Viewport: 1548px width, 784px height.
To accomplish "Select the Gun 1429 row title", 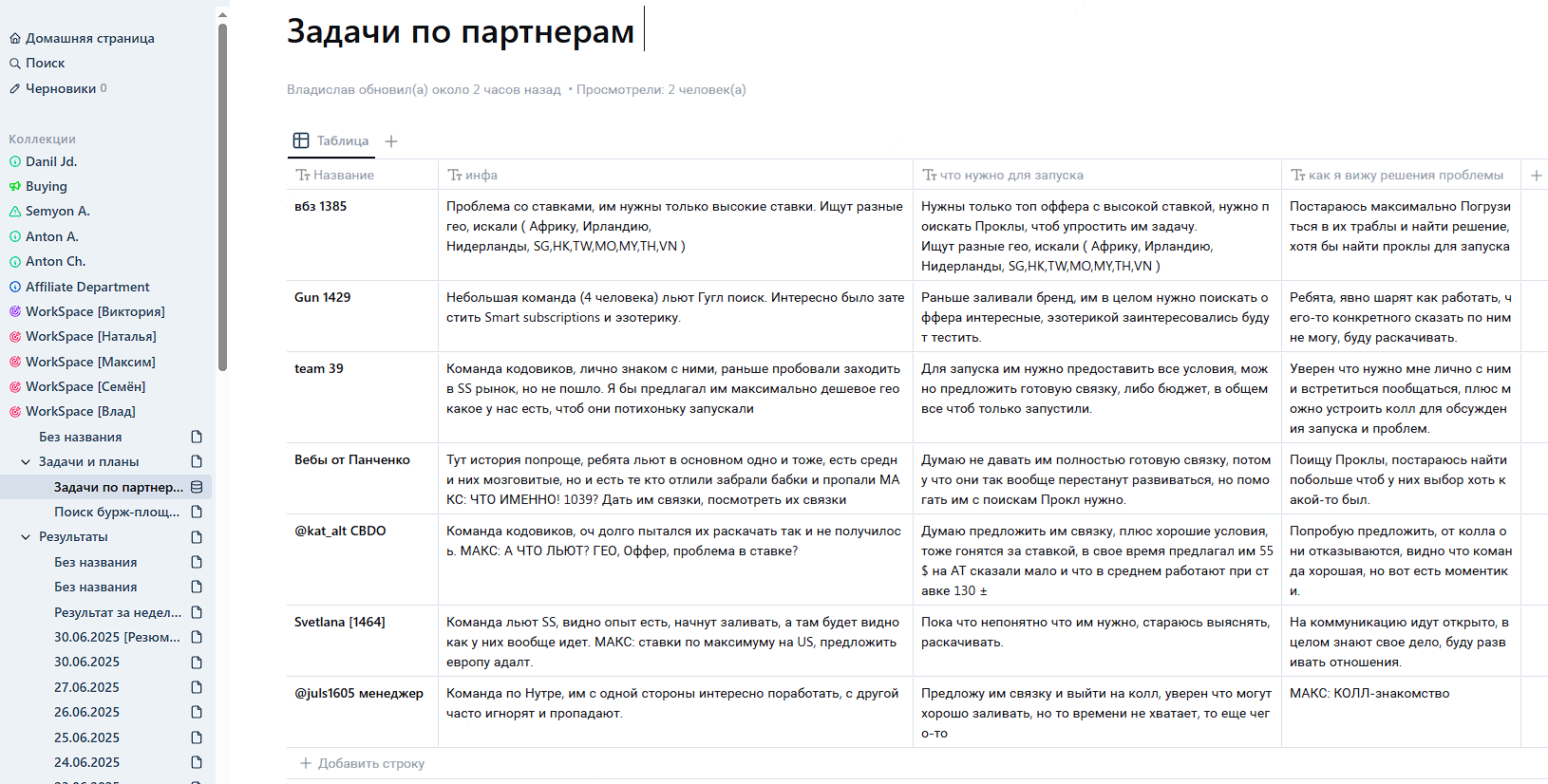I will (322, 297).
